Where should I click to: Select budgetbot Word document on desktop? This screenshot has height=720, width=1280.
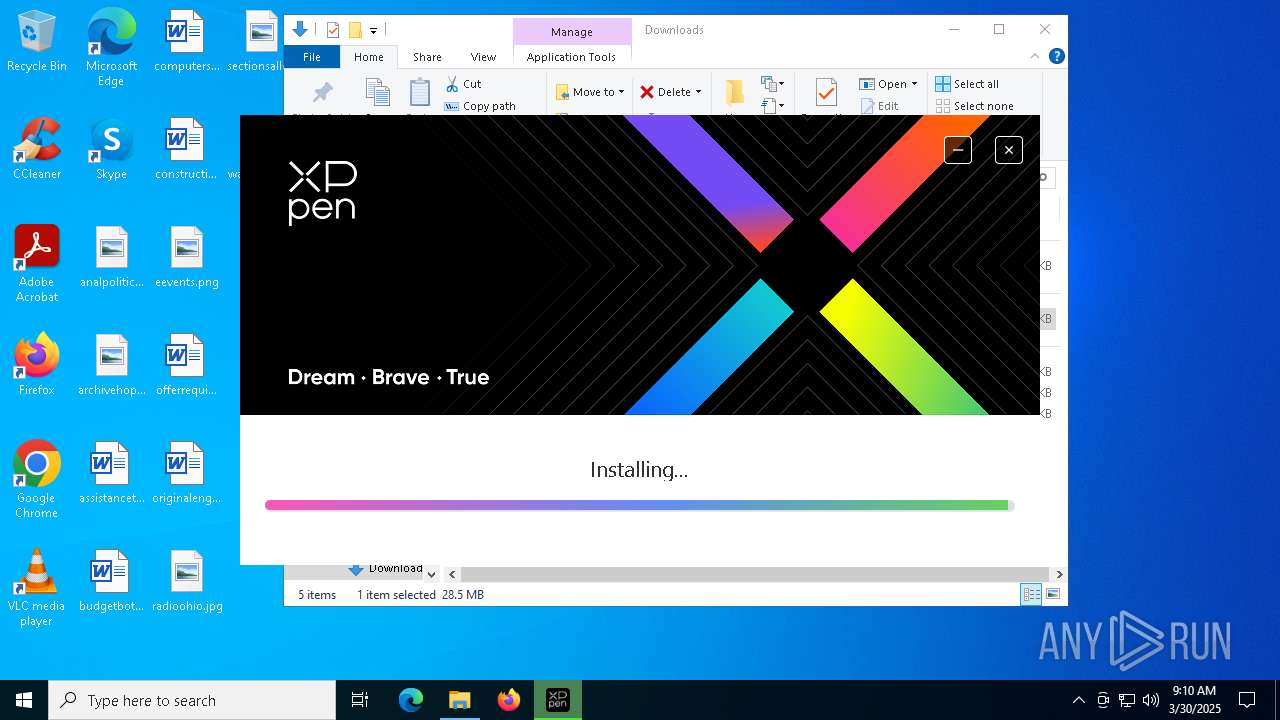(x=111, y=581)
